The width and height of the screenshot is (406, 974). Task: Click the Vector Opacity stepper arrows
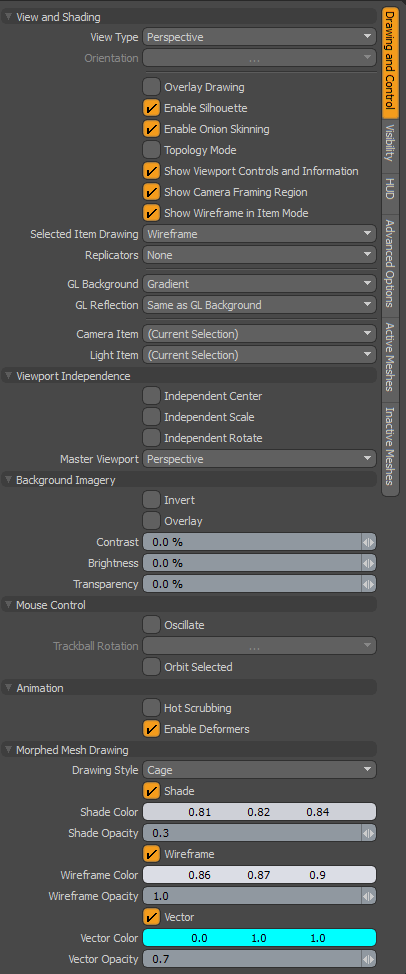(x=369, y=959)
